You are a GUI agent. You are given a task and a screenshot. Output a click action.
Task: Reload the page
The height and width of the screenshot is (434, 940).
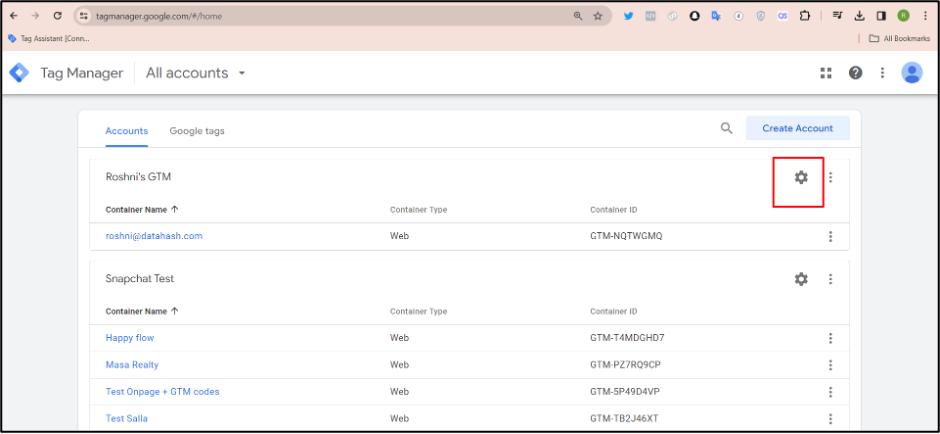click(58, 16)
